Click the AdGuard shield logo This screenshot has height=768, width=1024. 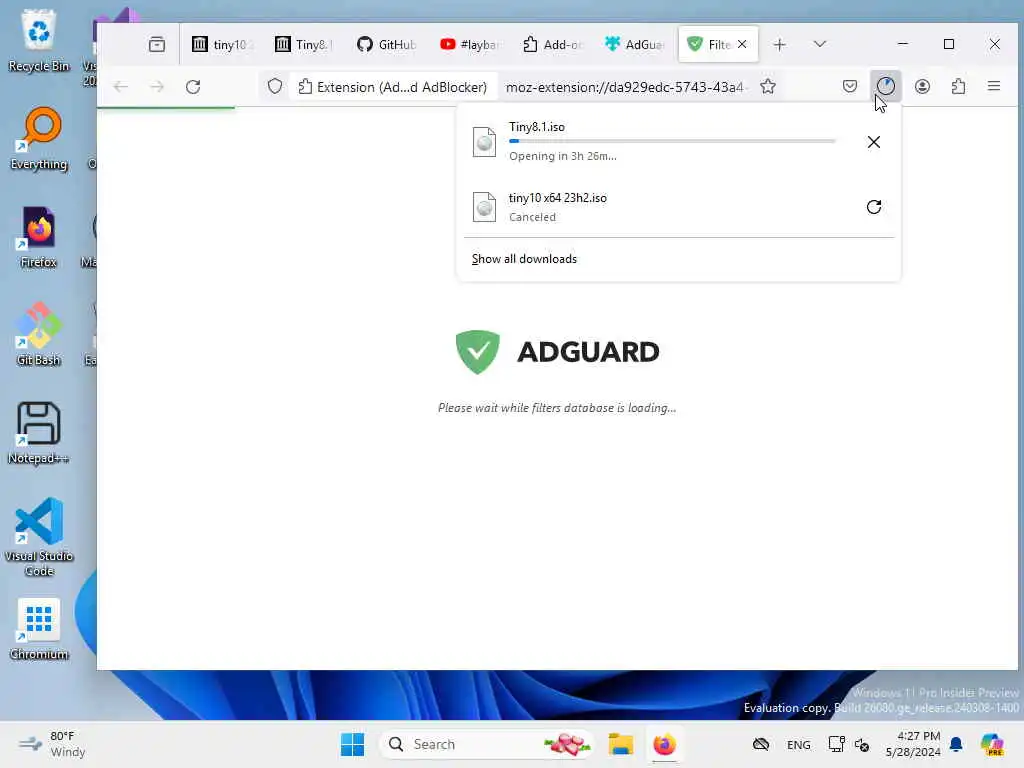(477, 351)
